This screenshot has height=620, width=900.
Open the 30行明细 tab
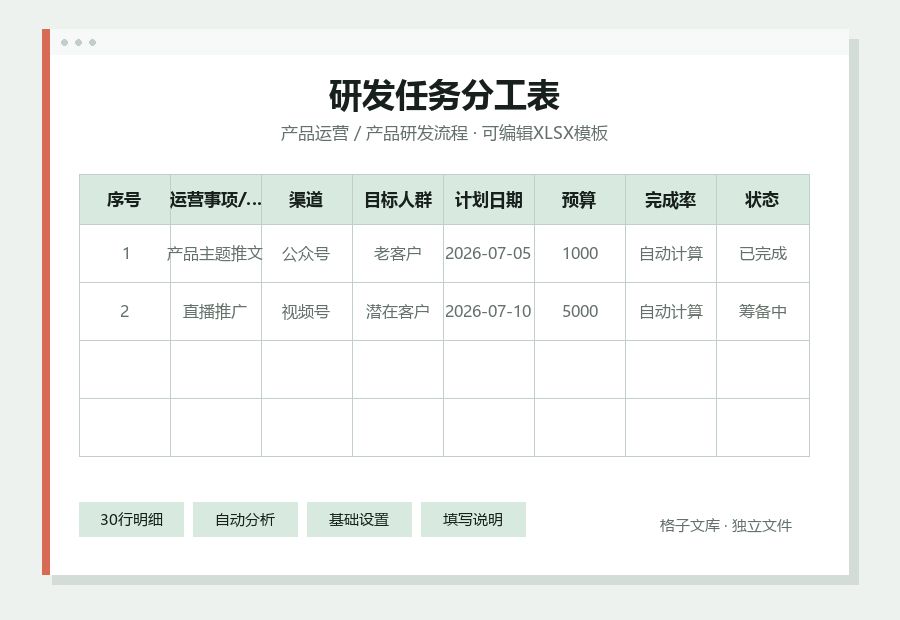(x=131, y=520)
